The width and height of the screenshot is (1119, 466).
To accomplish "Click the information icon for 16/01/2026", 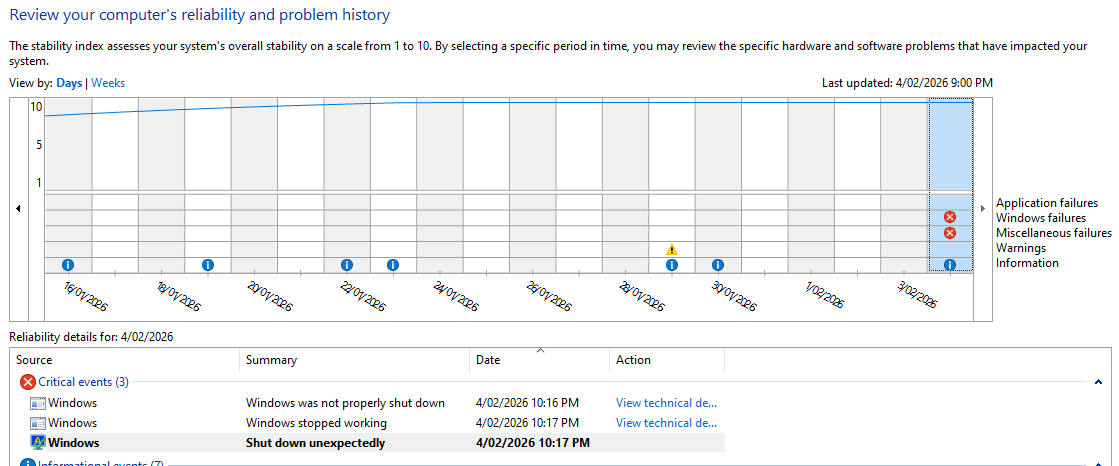I will (x=68, y=265).
